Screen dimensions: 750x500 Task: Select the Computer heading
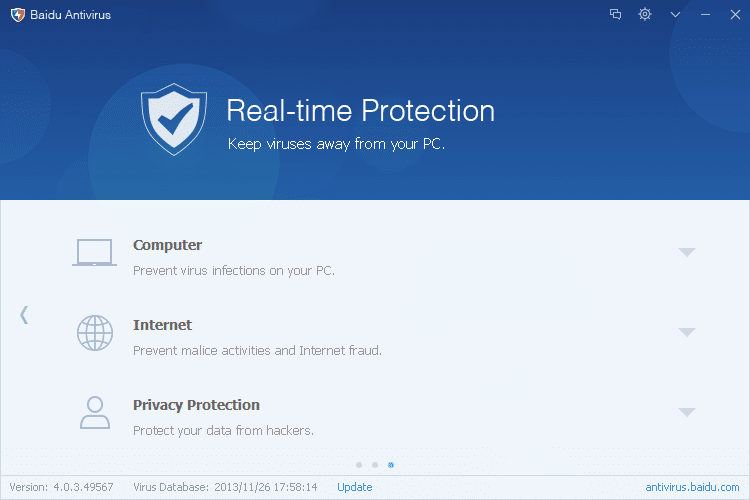pos(167,245)
